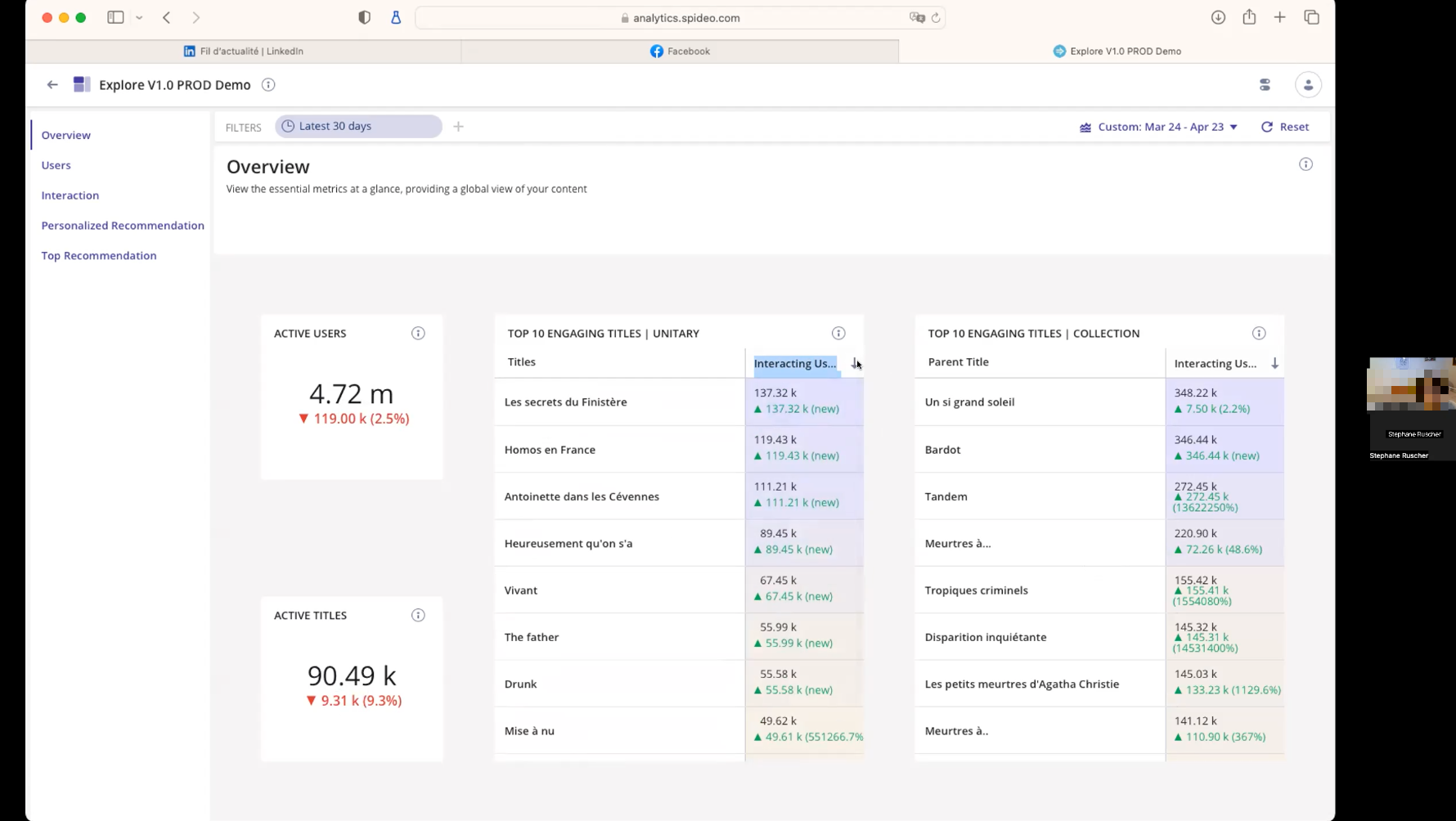The height and width of the screenshot is (821, 1456).
Task: Click the Active Titles value 90.49 k
Action: click(x=352, y=676)
